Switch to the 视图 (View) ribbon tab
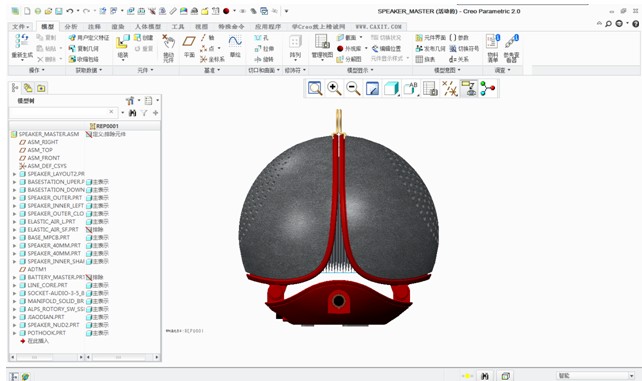Viewport: 642px width, 381px height. pyautogui.click(x=201, y=27)
